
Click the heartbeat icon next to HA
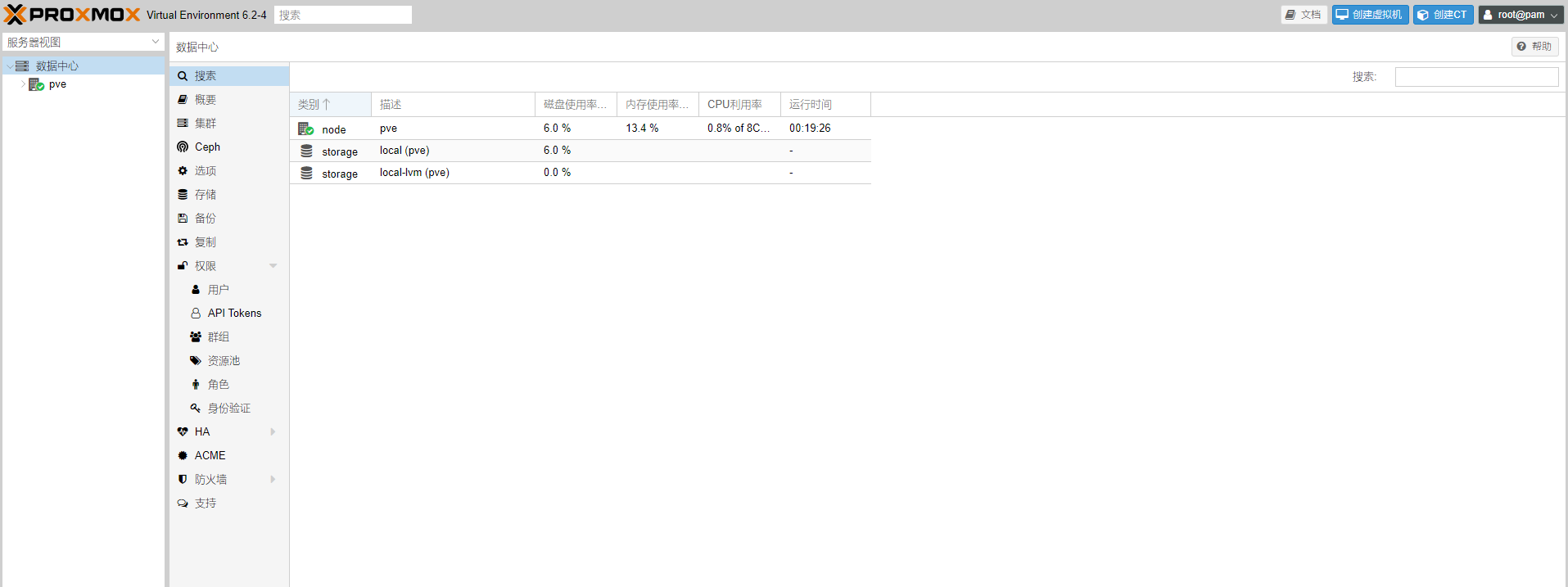183,432
